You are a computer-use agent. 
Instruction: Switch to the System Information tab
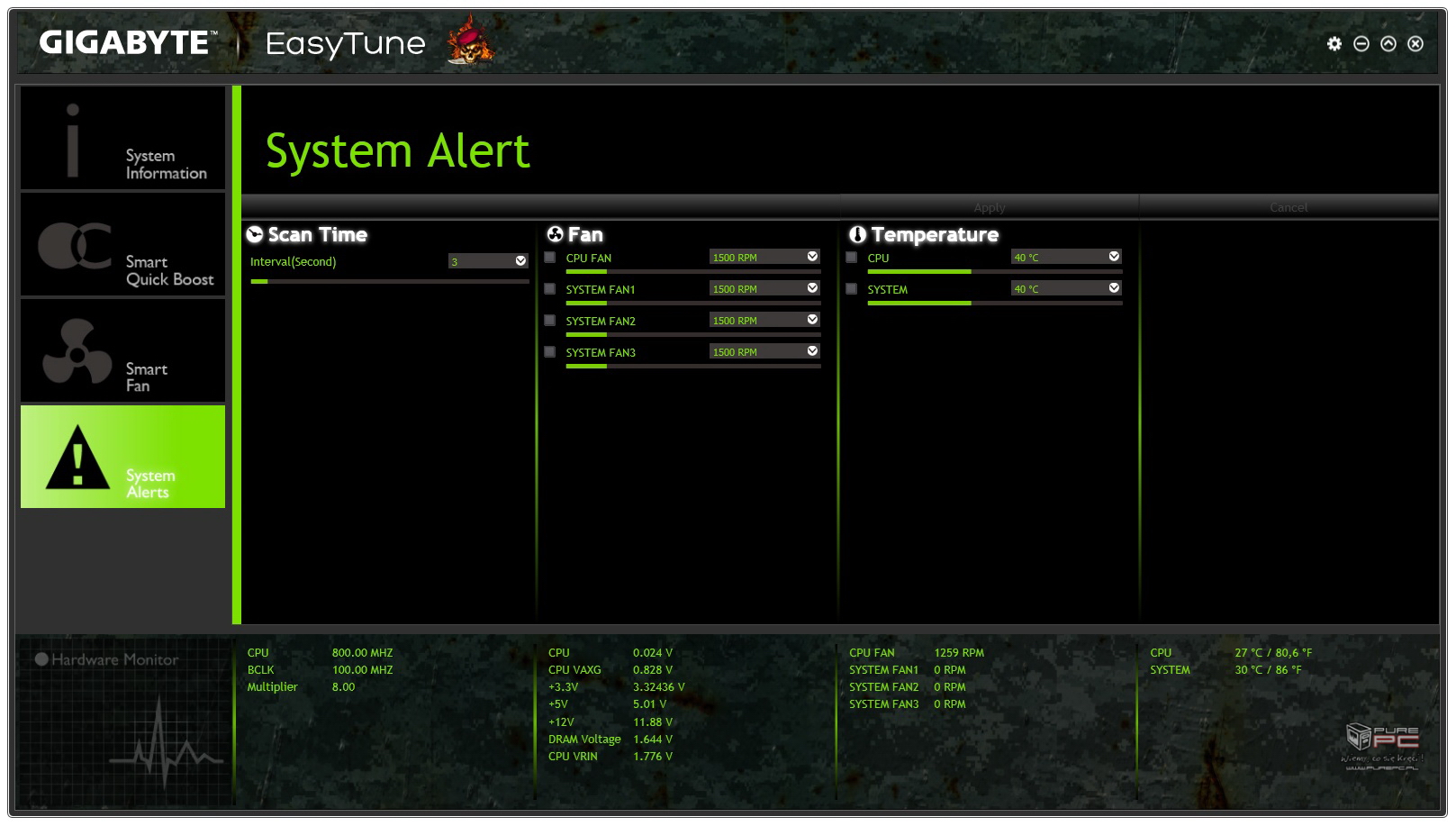[122, 139]
